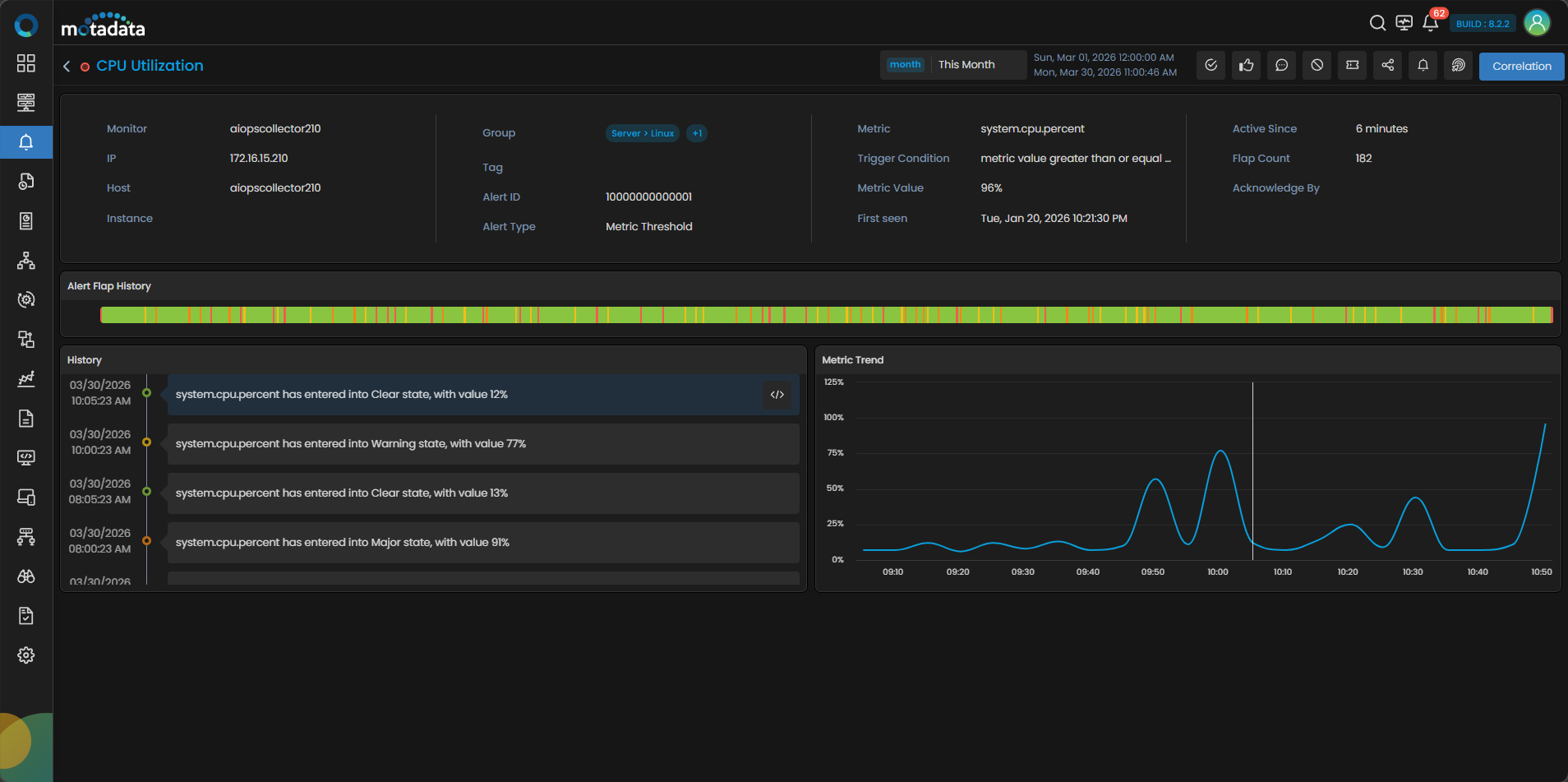The width and height of the screenshot is (1568, 782).
Task: Click the acknowledge alert checkmark icon
Action: pyautogui.click(x=1211, y=66)
